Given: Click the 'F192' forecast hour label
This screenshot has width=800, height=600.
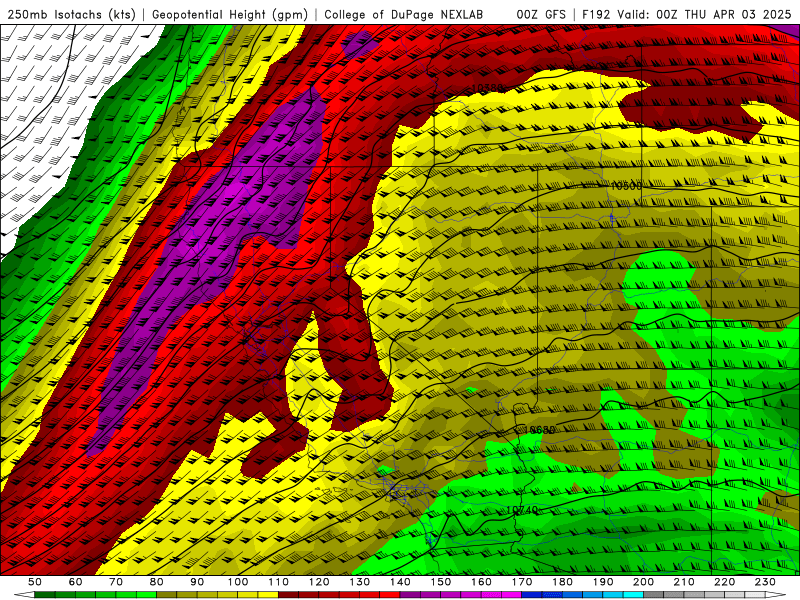Looking at the screenshot, I should (596, 14).
